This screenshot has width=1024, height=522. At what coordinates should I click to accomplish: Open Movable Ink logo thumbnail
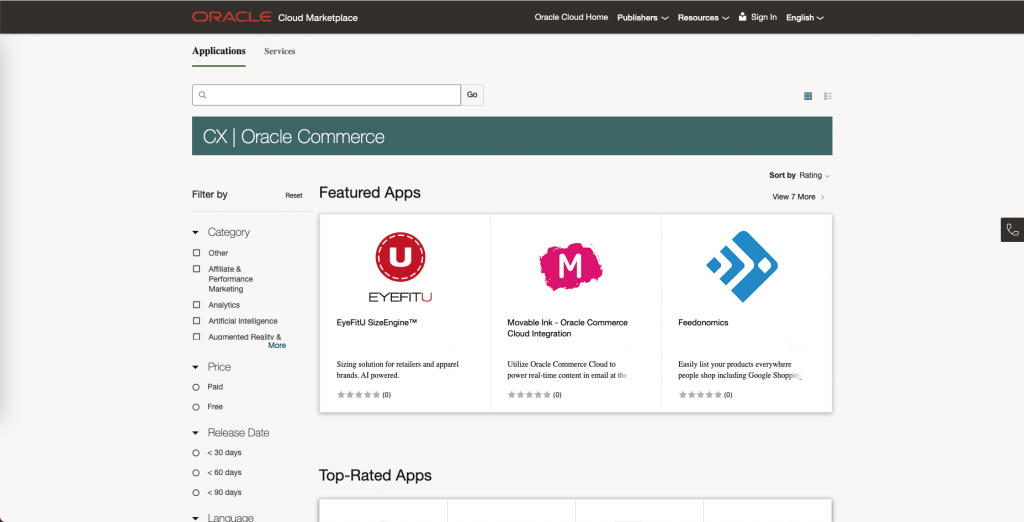[571, 267]
